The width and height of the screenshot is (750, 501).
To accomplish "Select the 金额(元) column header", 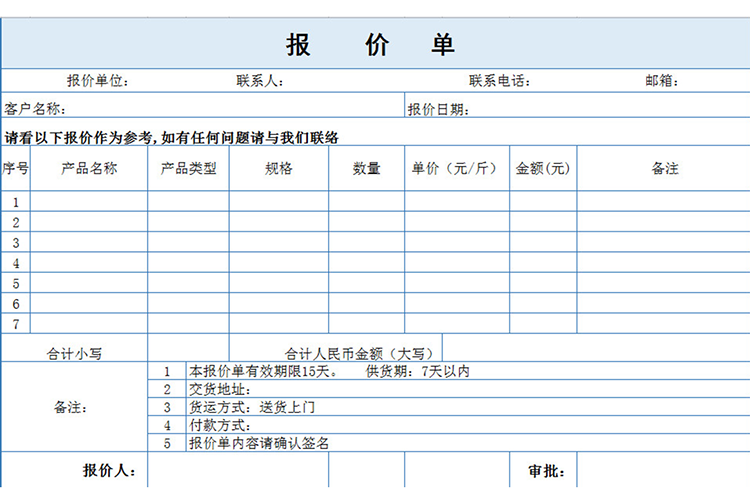I will 543,169.
